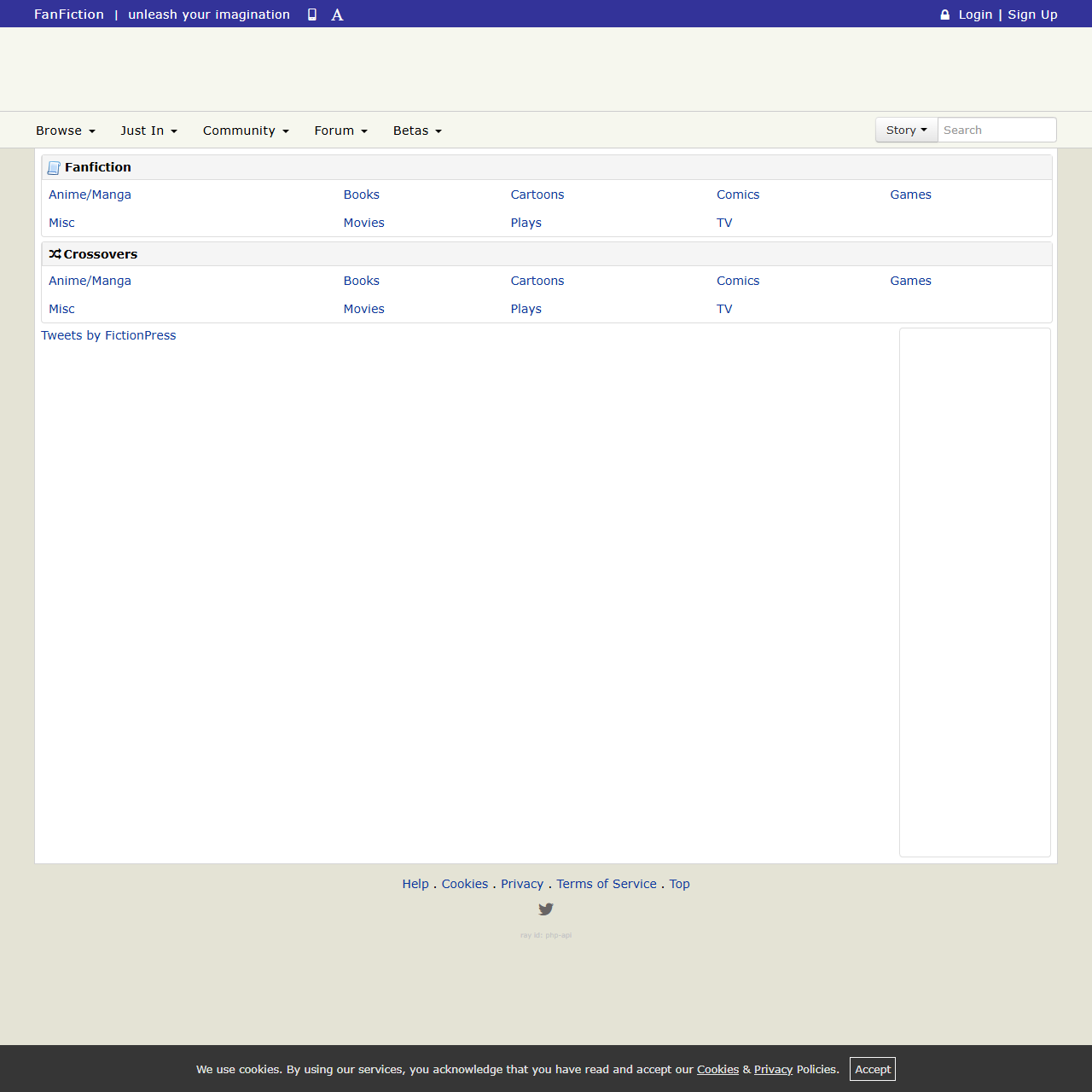Click the Twitter bird icon in footer
The image size is (1092, 1092).
(546, 909)
